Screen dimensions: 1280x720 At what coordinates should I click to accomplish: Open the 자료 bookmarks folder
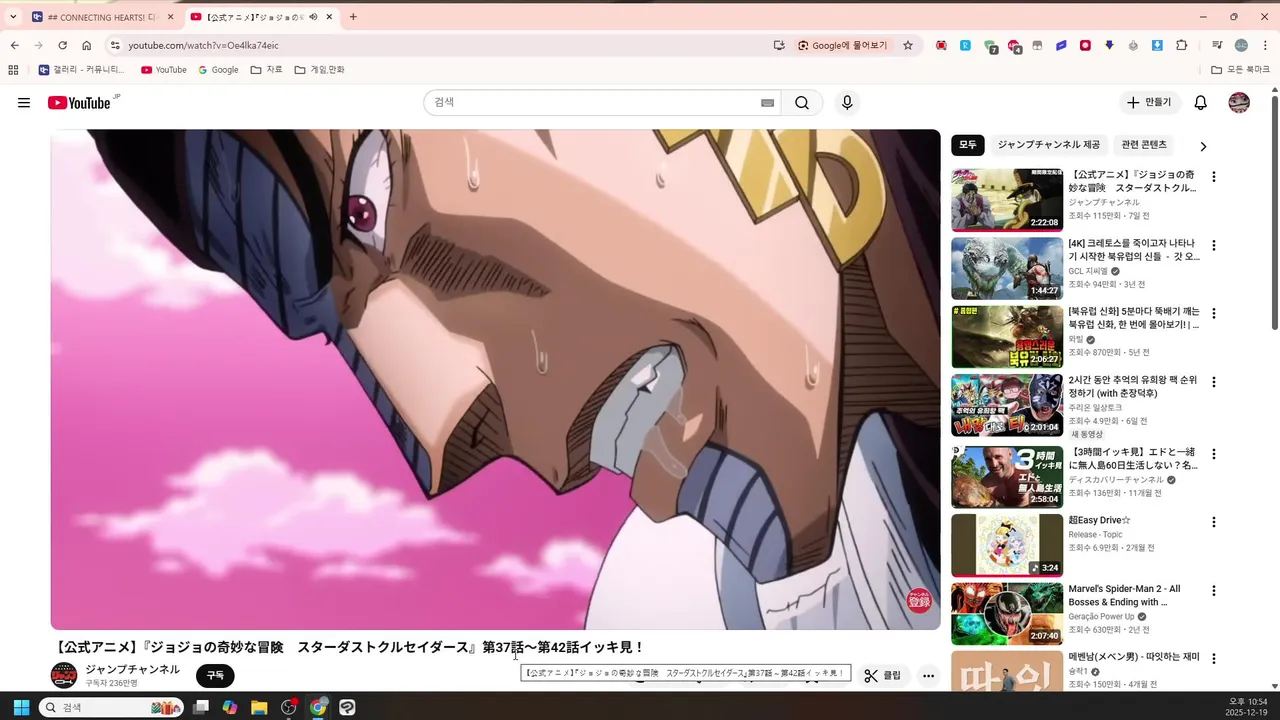(x=267, y=70)
